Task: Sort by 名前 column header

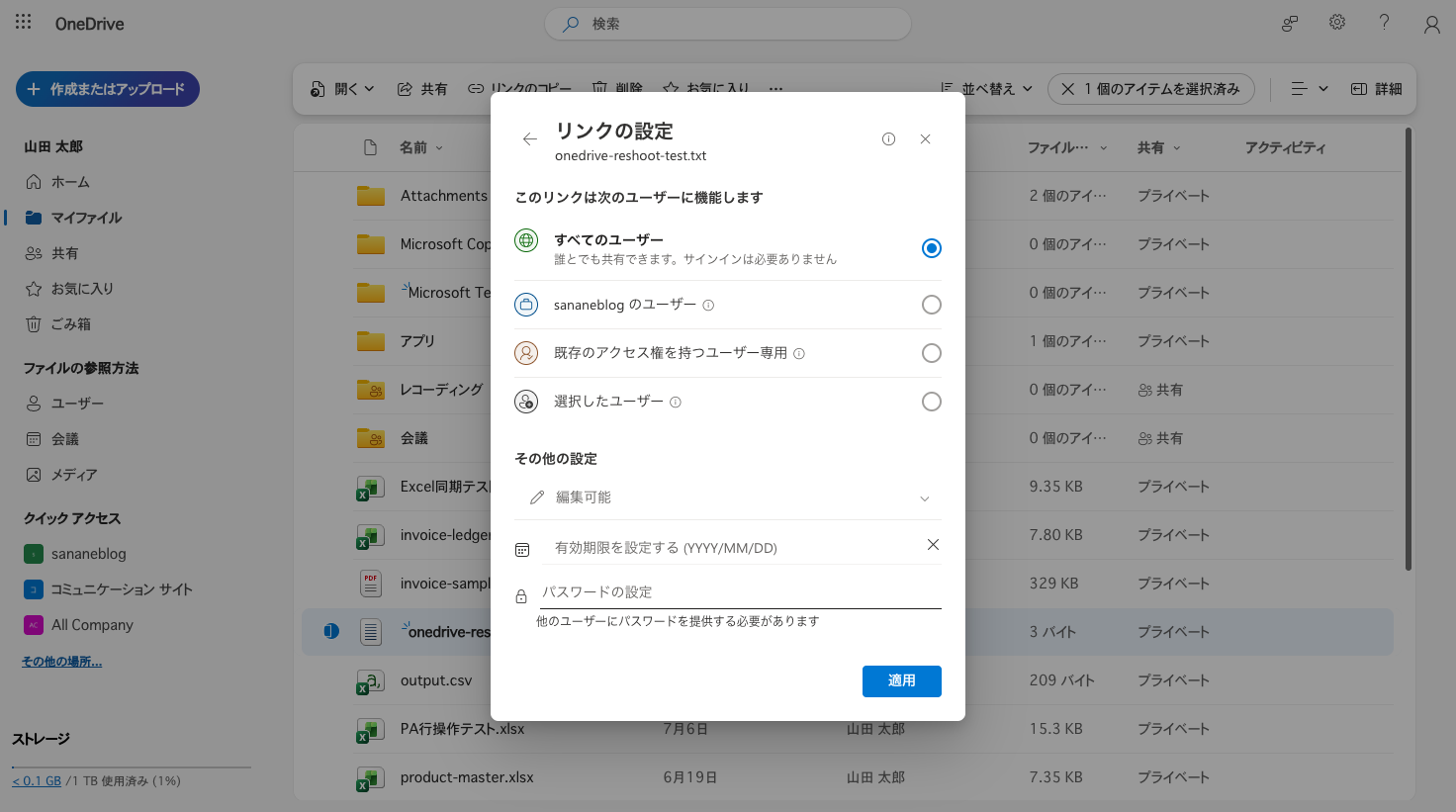Action: [x=421, y=147]
